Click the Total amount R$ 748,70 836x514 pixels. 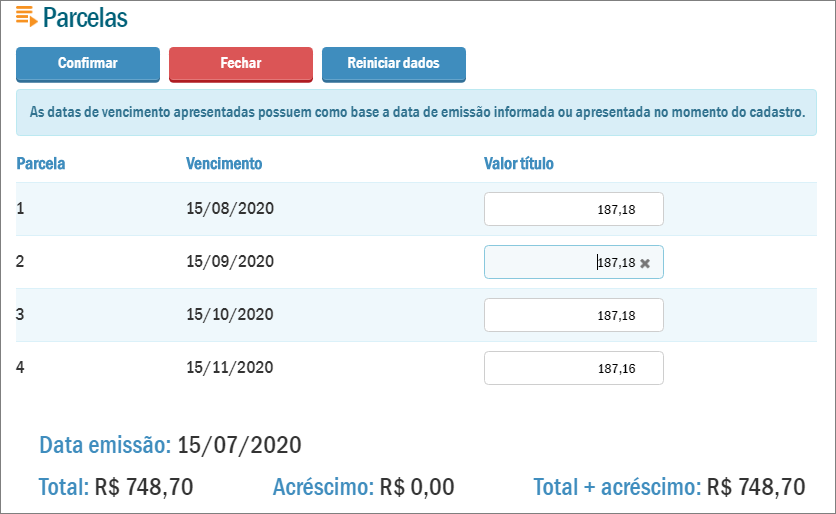pos(143,488)
